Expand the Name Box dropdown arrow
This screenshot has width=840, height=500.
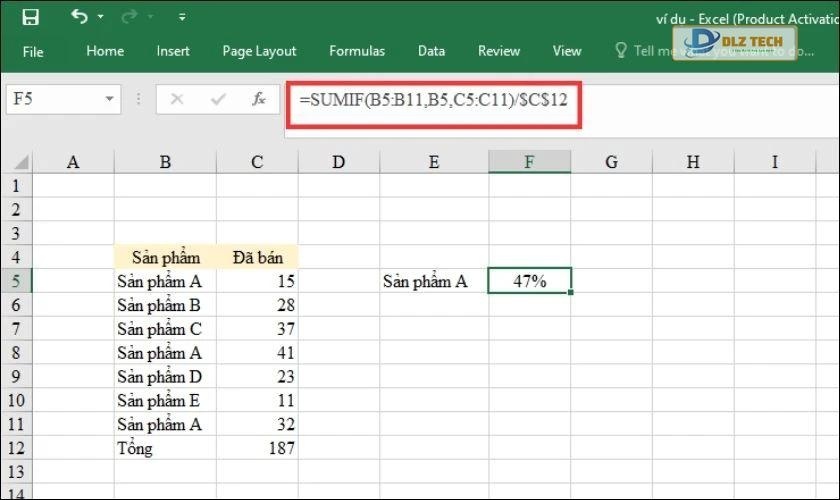point(109,99)
